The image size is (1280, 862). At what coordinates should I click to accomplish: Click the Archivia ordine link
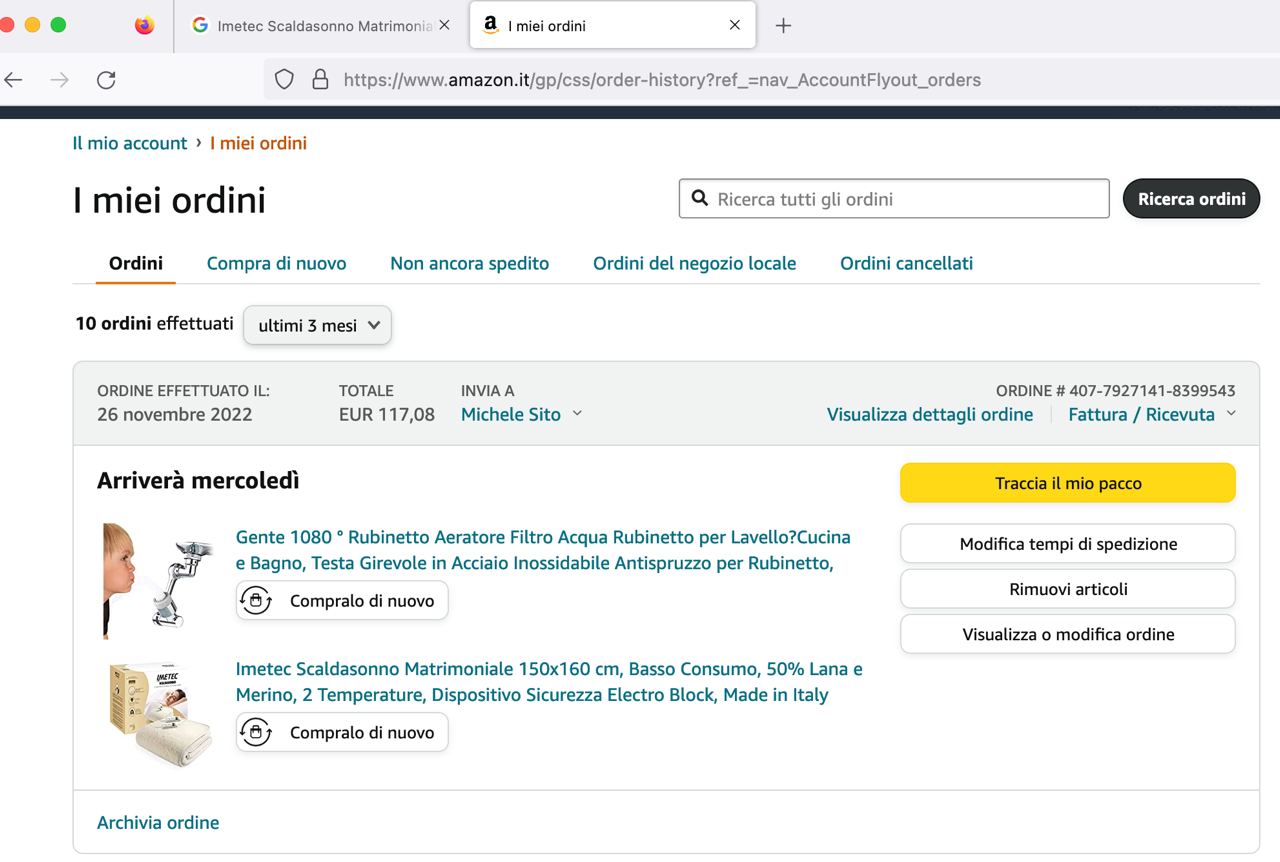point(158,822)
